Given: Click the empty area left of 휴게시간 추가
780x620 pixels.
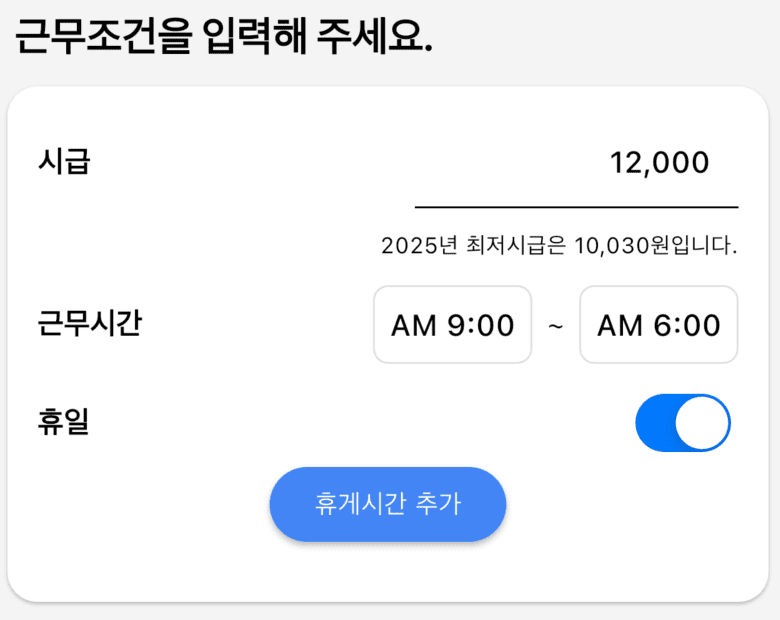Looking at the screenshot, I should [x=140, y=505].
